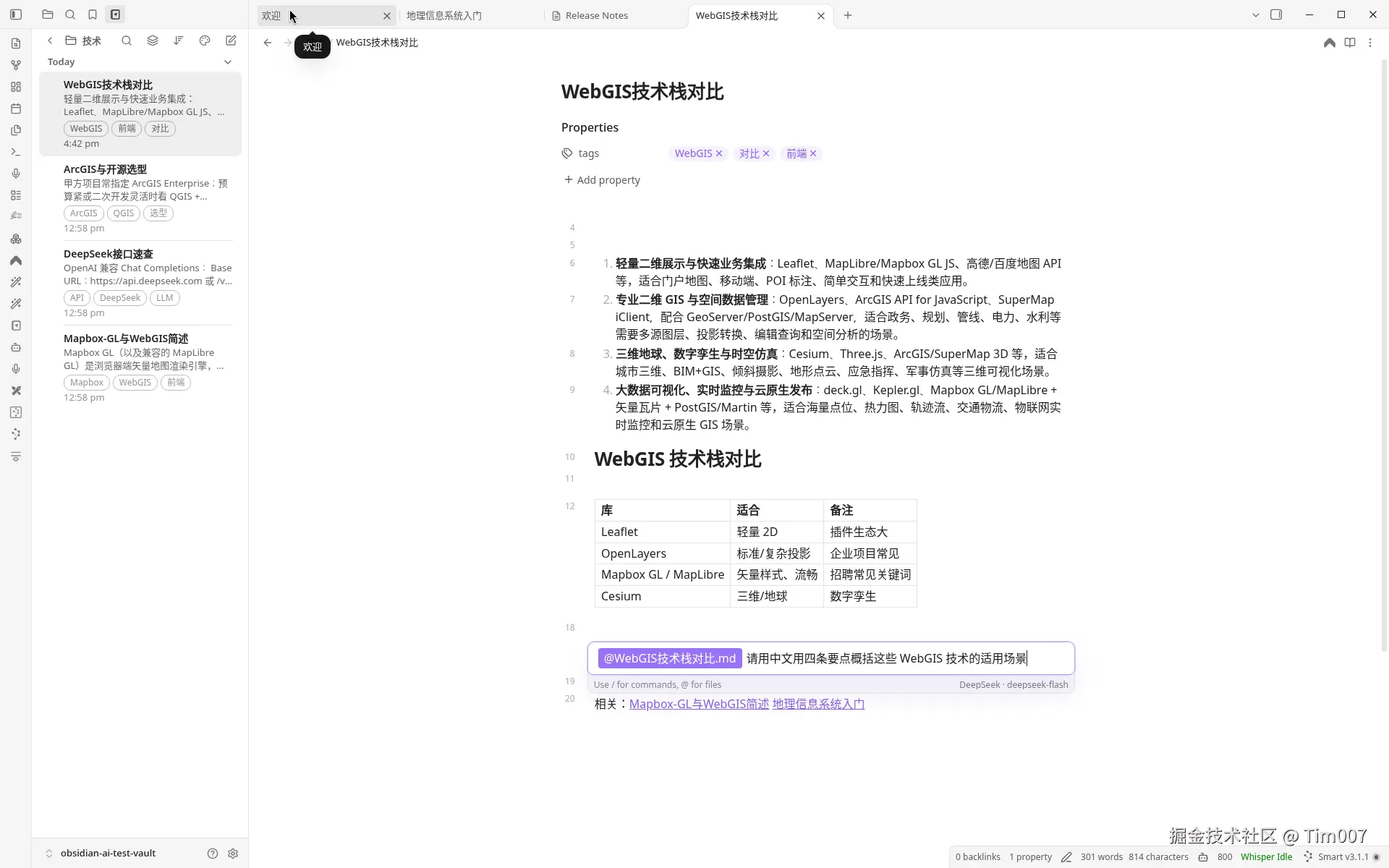1389x868 pixels.
Task: Search notes in 技术 folder
Action: coord(127,41)
